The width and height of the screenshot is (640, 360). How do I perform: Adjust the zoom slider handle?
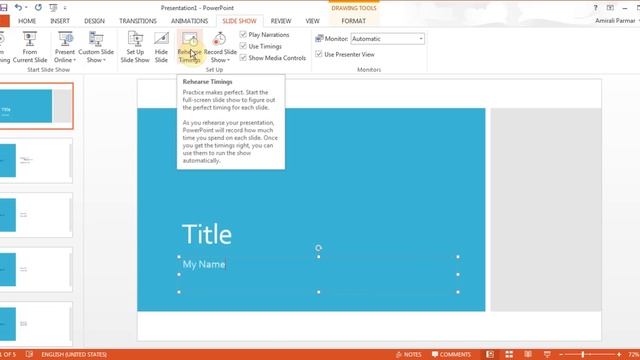(583, 354)
